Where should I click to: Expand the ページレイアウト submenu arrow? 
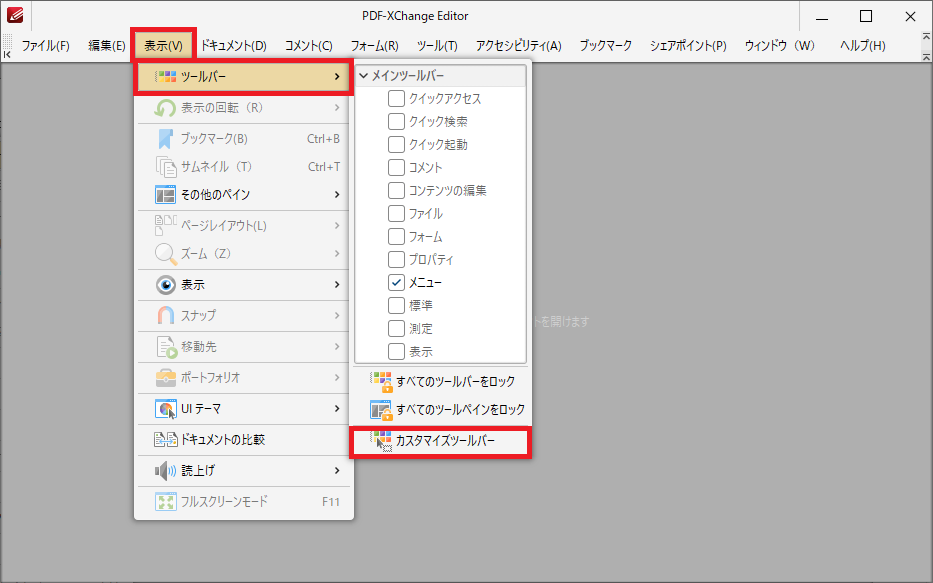pyautogui.click(x=337, y=225)
